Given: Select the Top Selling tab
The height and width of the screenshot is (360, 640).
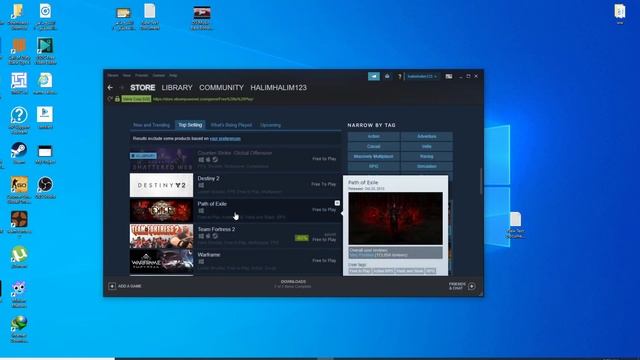Looking at the screenshot, I should [x=190, y=125].
